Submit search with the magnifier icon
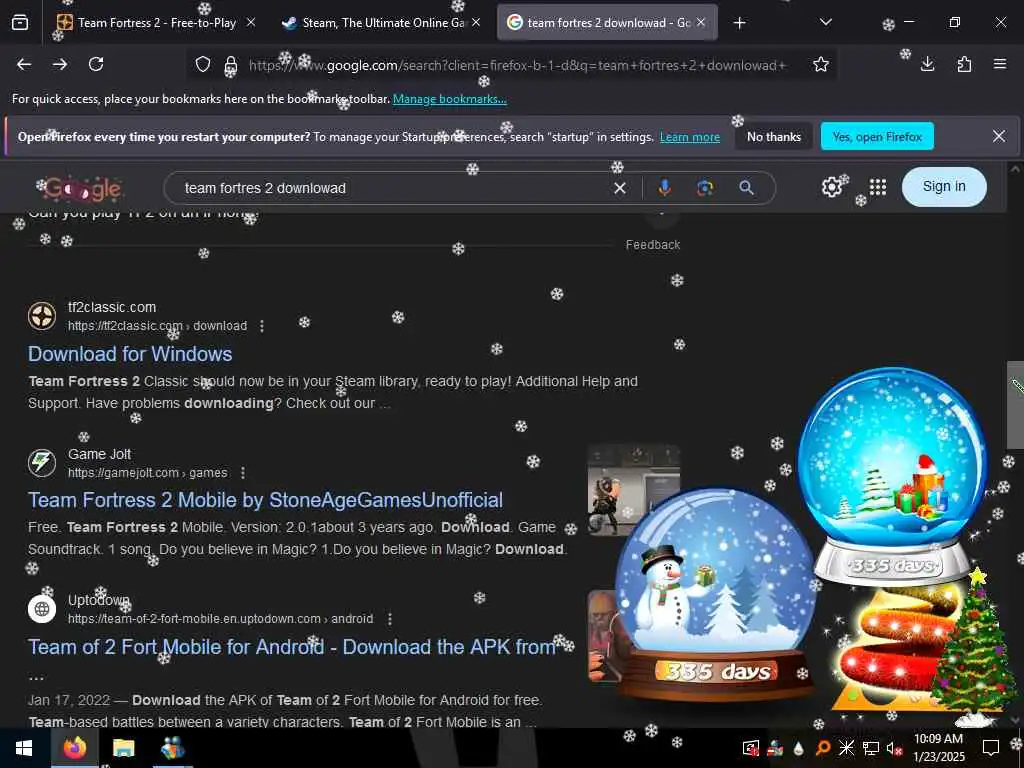The image size is (1024, 768). 746,188
